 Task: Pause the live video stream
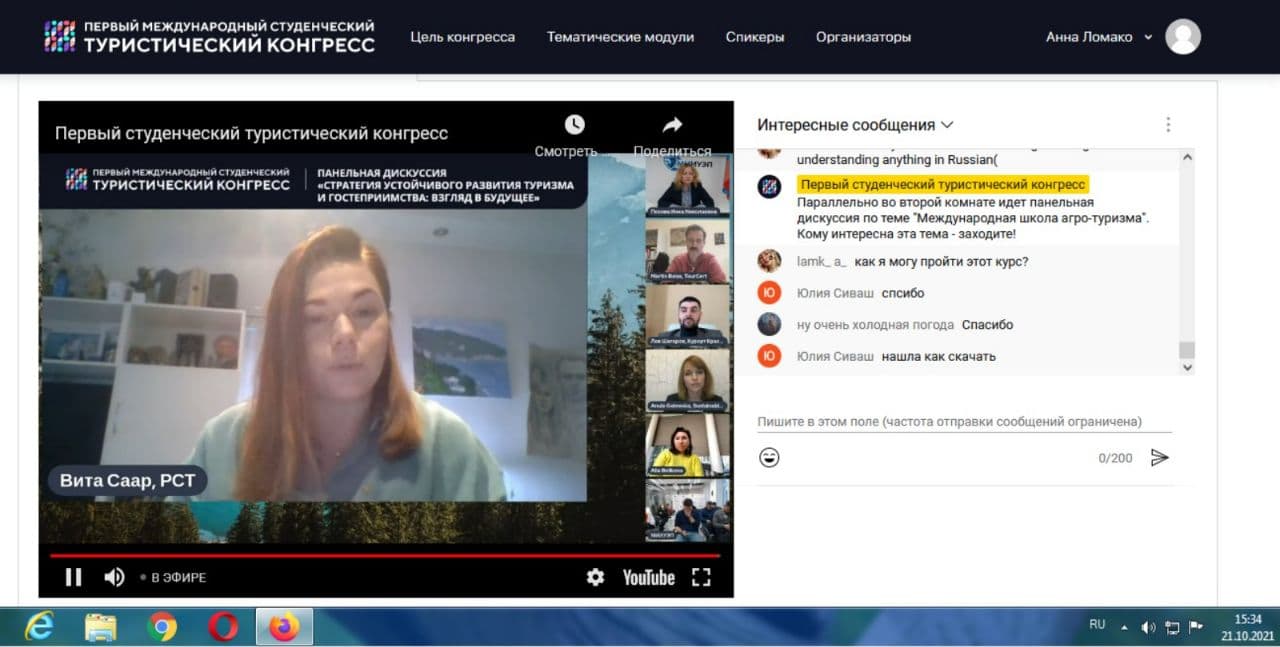73,577
